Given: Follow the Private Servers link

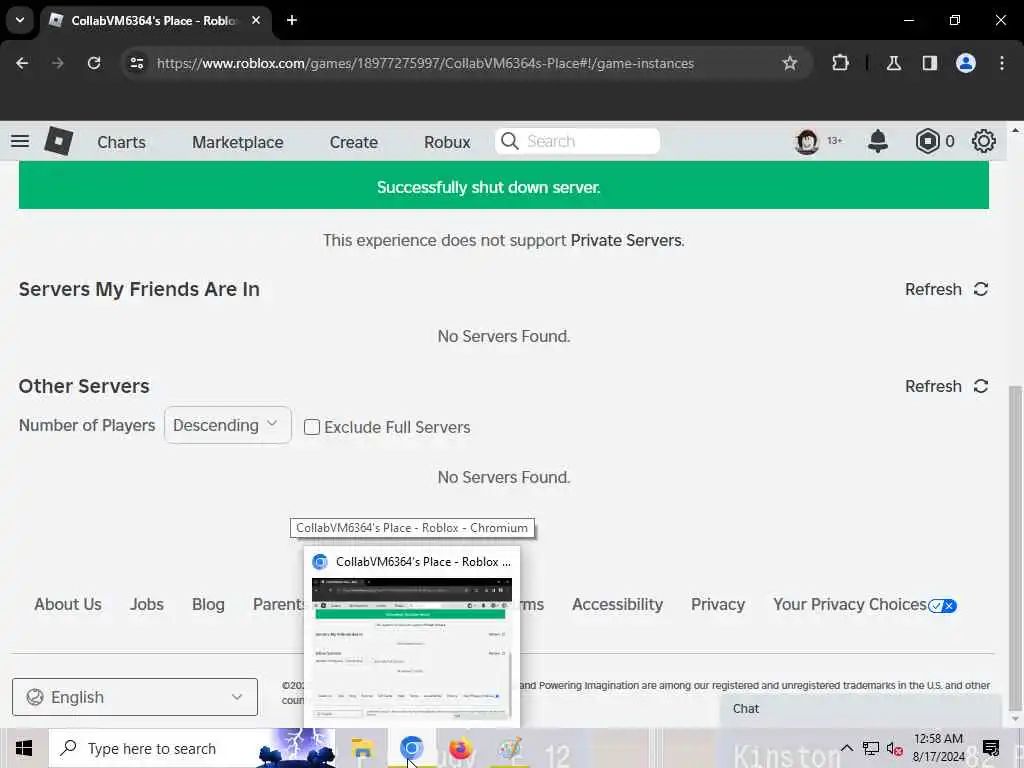Looking at the screenshot, I should [626, 240].
